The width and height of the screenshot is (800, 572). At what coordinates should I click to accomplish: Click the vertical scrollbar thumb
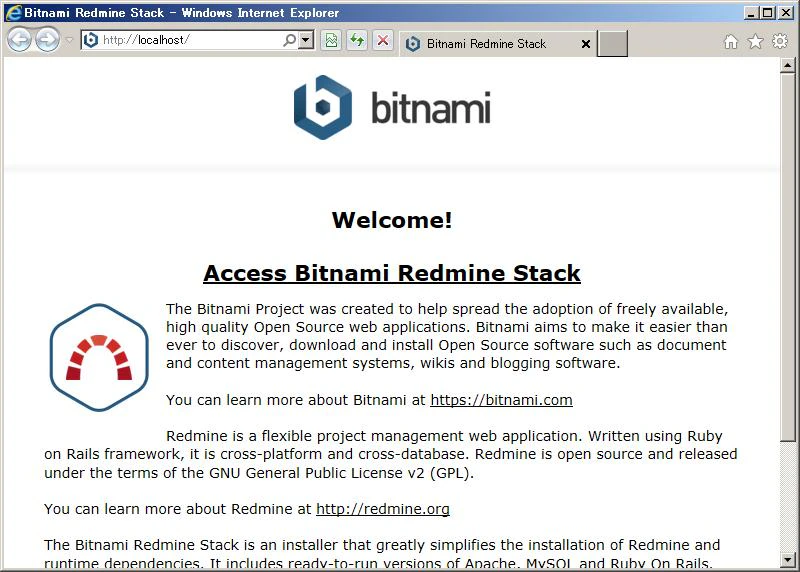point(787,258)
